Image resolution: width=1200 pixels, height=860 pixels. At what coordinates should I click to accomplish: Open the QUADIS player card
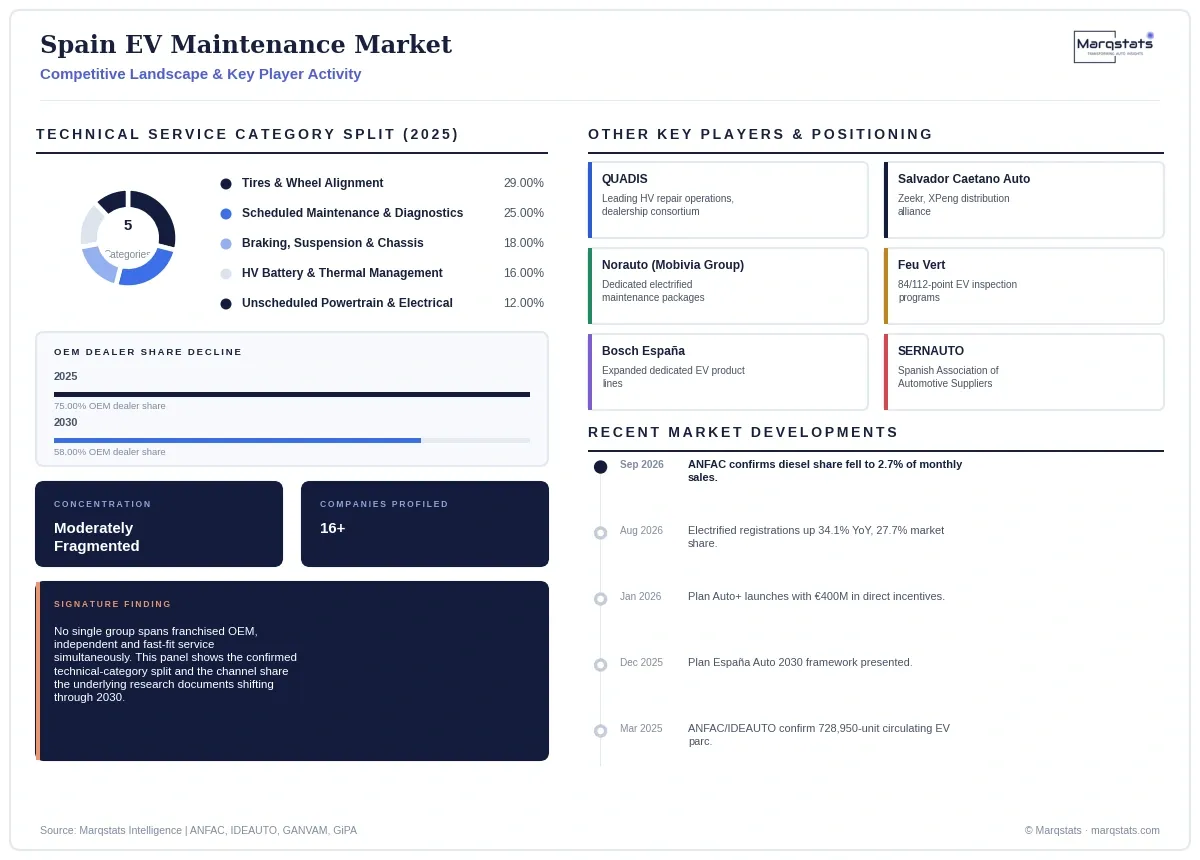point(728,200)
